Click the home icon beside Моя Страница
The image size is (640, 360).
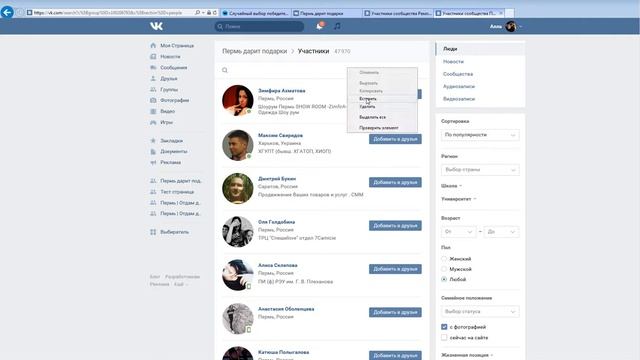[x=153, y=45]
